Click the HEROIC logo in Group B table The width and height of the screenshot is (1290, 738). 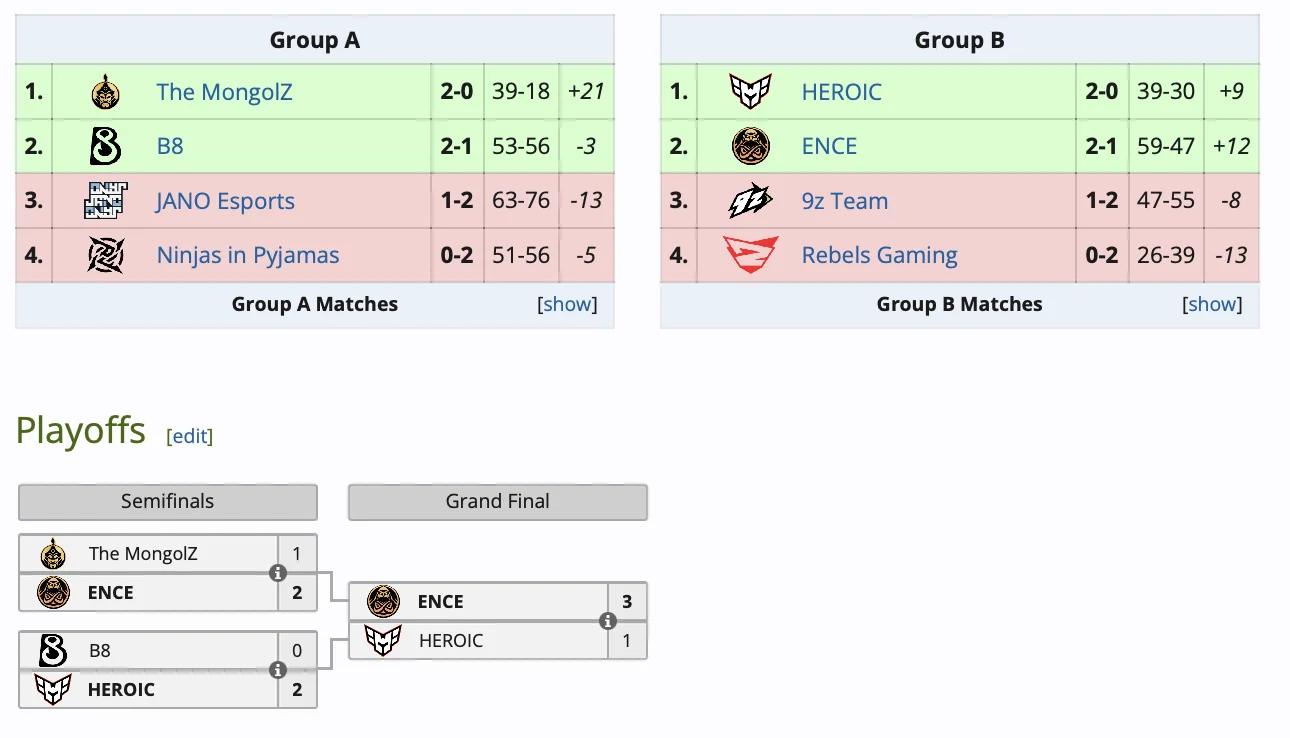[750, 92]
